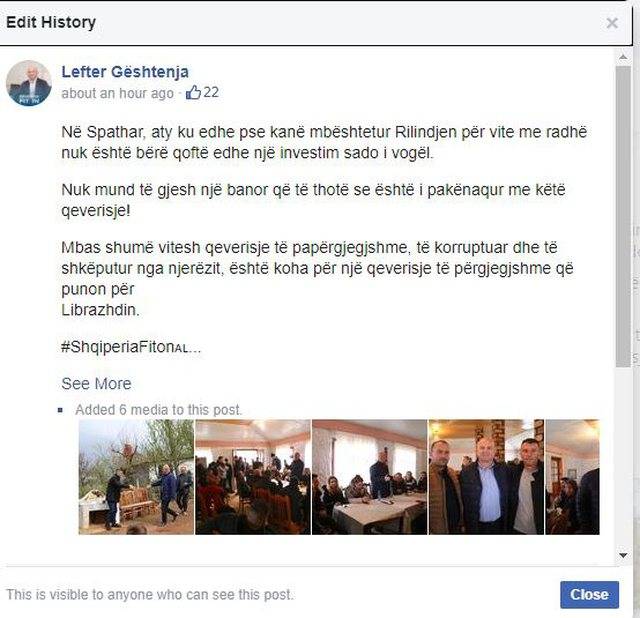Click the scrollbar up arrow
Image resolution: width=640 pixels, height=618 pixels.
623,57
